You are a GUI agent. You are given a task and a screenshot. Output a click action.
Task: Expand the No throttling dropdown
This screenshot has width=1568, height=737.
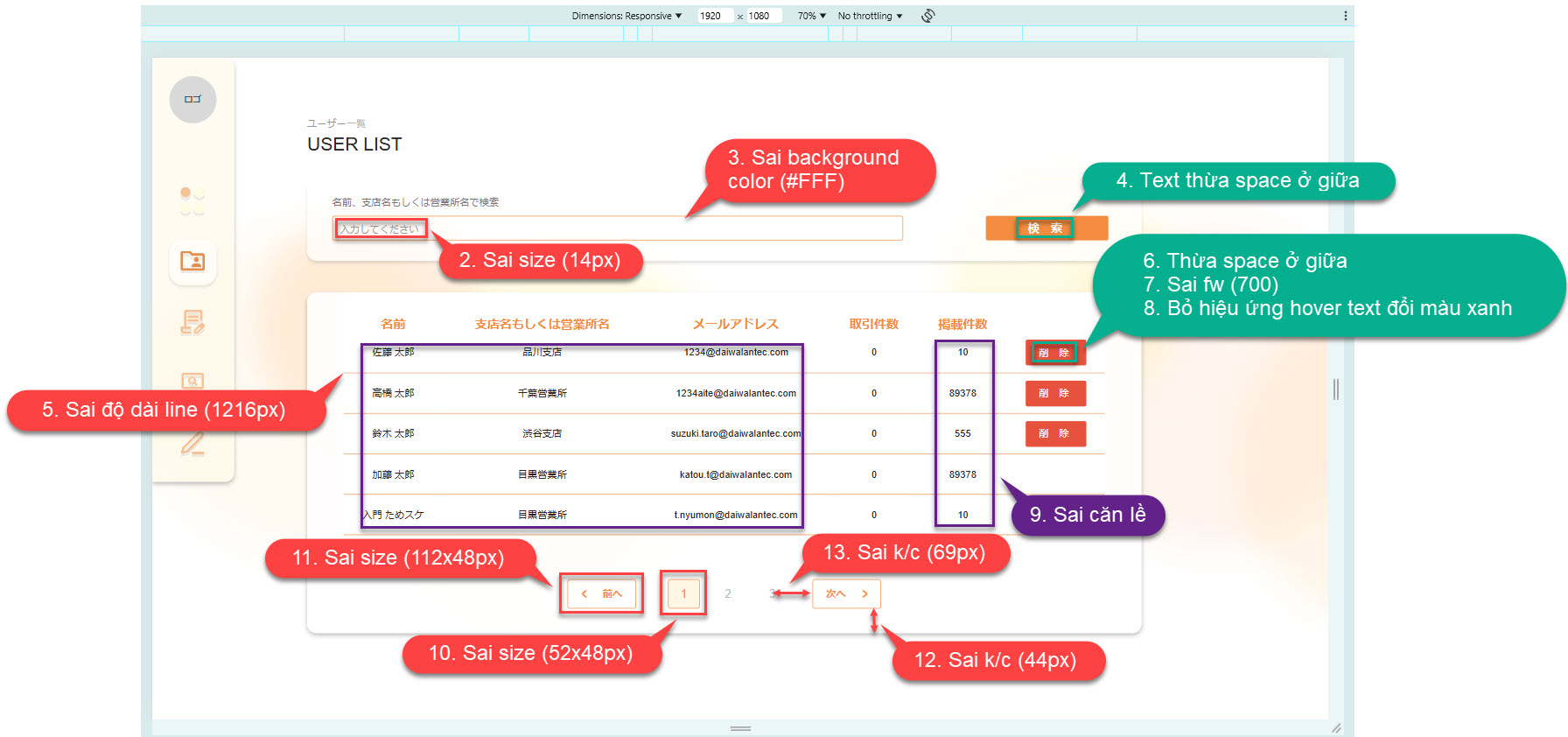pyautogui.click(x=870, y=16)
